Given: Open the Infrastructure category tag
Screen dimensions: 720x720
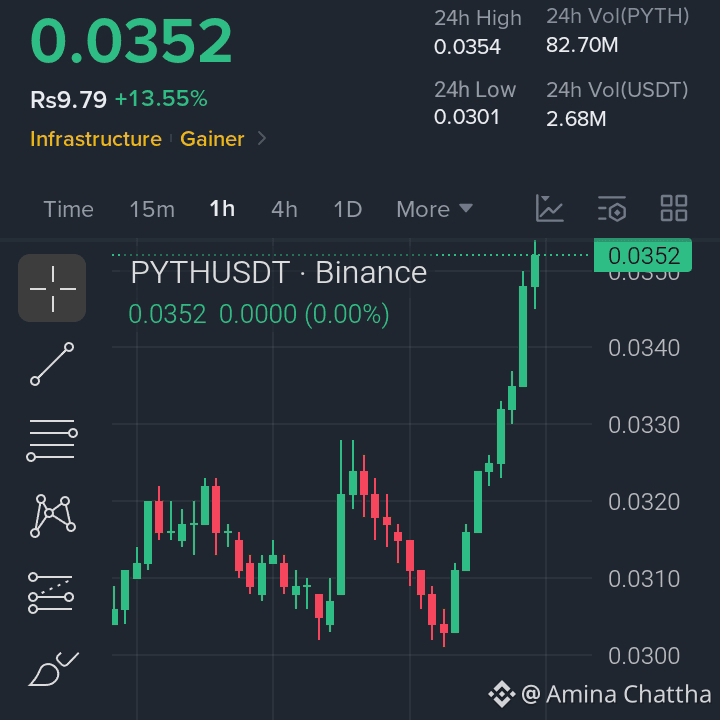Looking at the screenshot, I should pyautogui.click(x=96, y=139).
